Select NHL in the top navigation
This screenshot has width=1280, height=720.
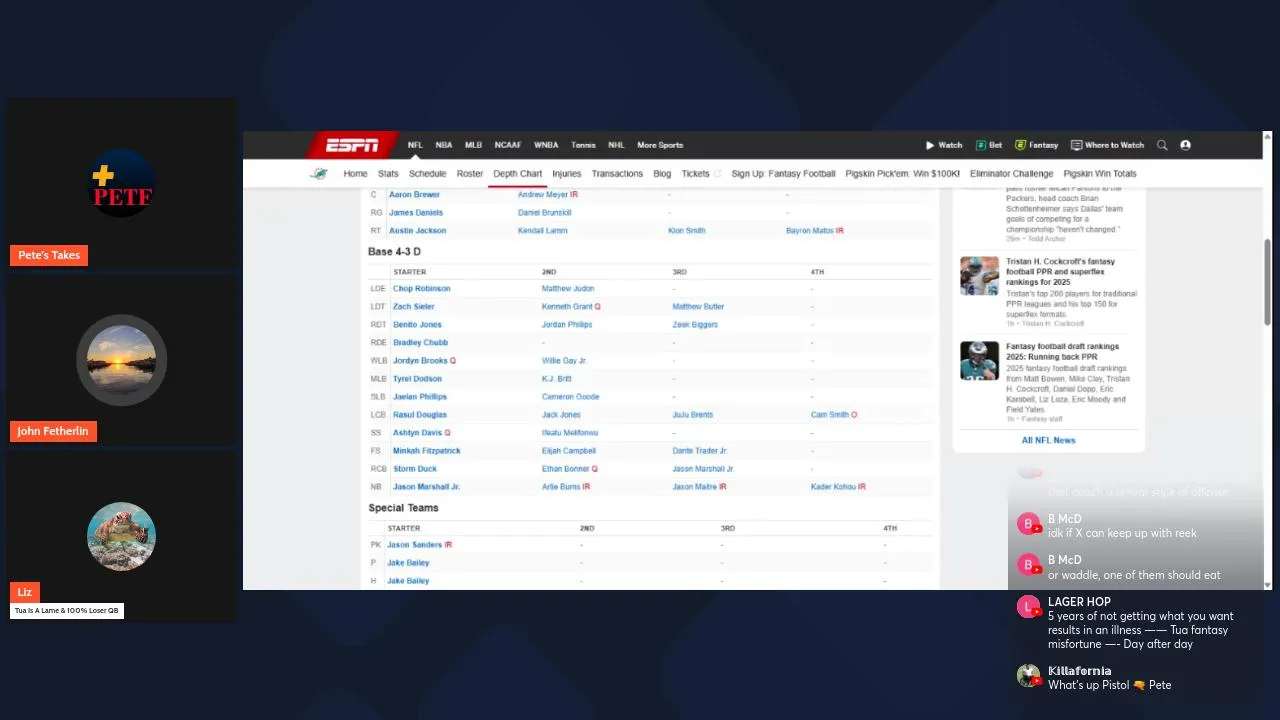coord(616,145)
